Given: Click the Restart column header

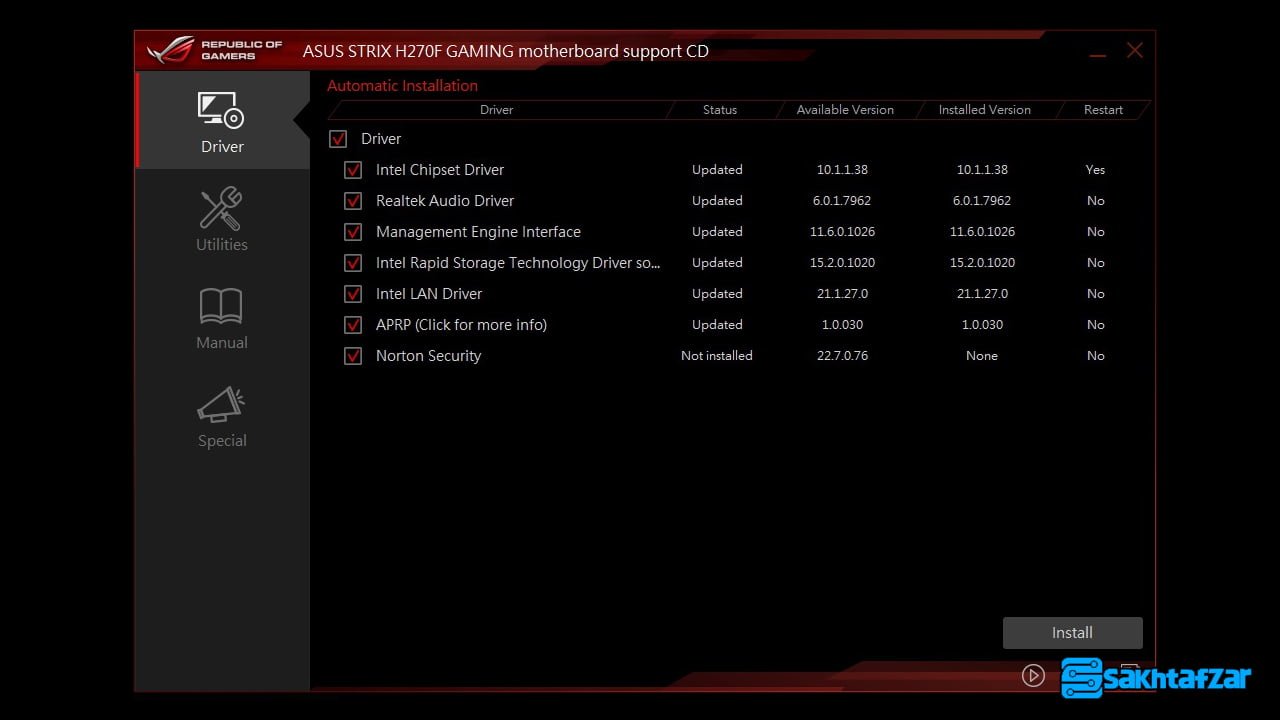Looking at the screenshot, I should [x=1103, y=110].
